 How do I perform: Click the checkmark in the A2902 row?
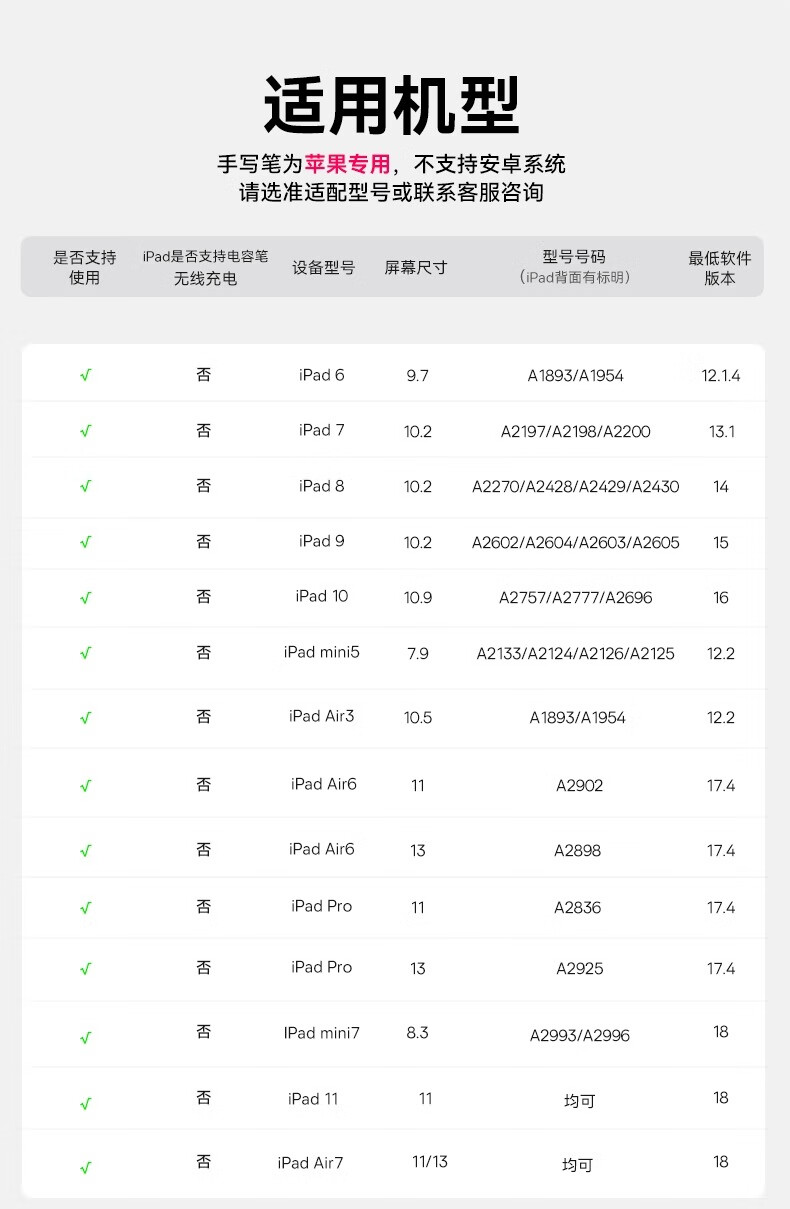(85, 786)
